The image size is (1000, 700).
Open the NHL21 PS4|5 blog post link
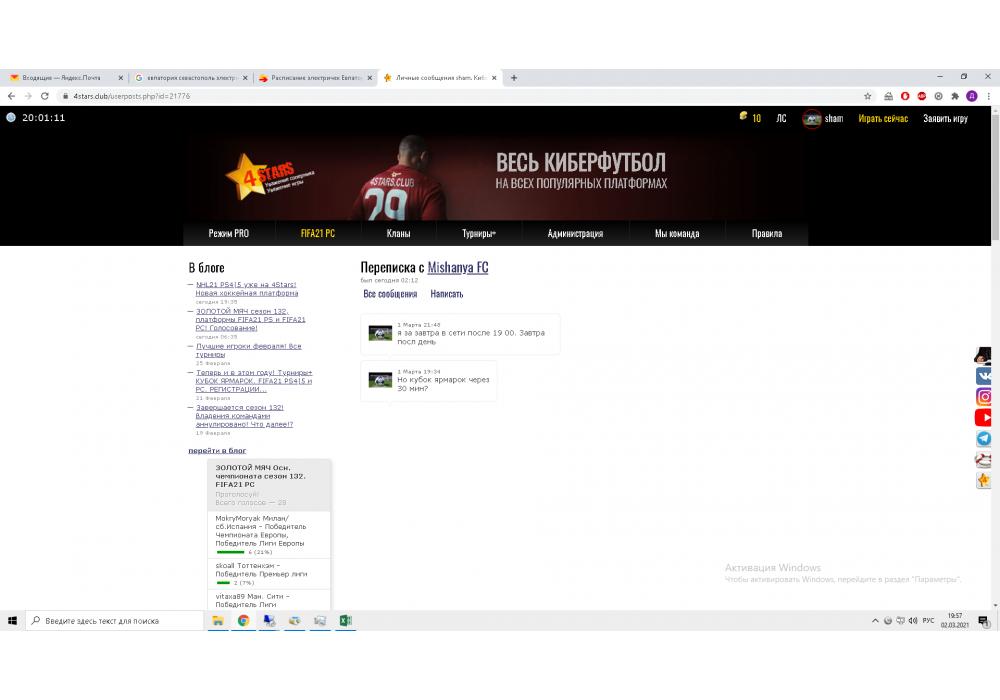coord(246,289)
